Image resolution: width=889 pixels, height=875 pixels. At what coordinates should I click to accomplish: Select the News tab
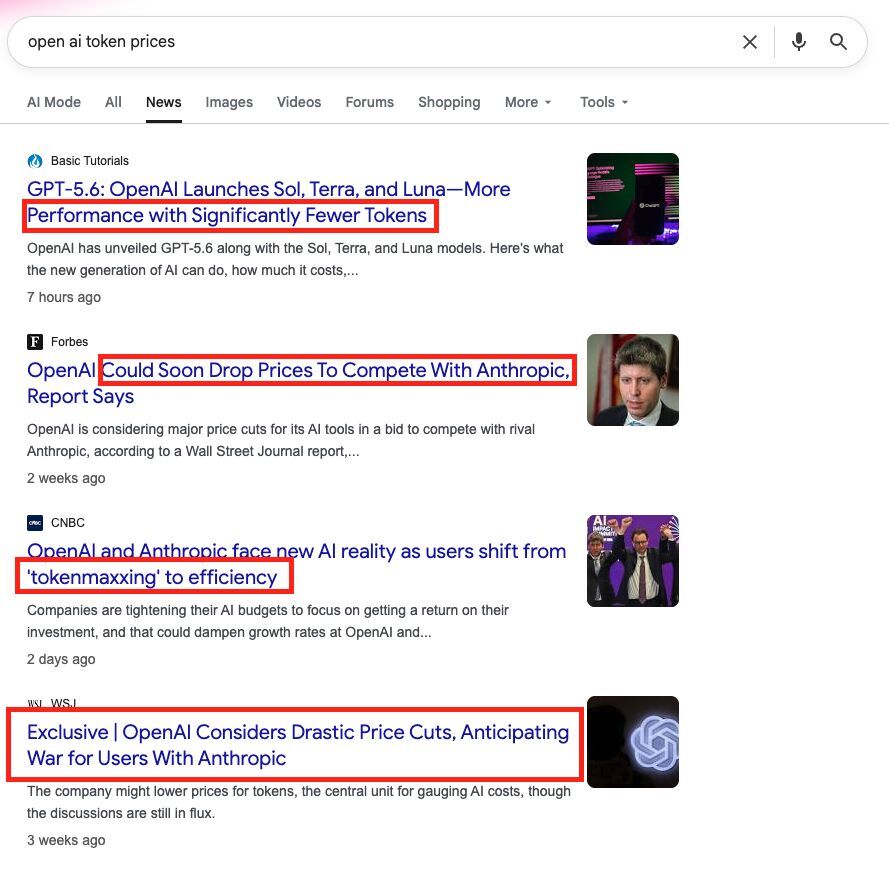pos(163,102)
